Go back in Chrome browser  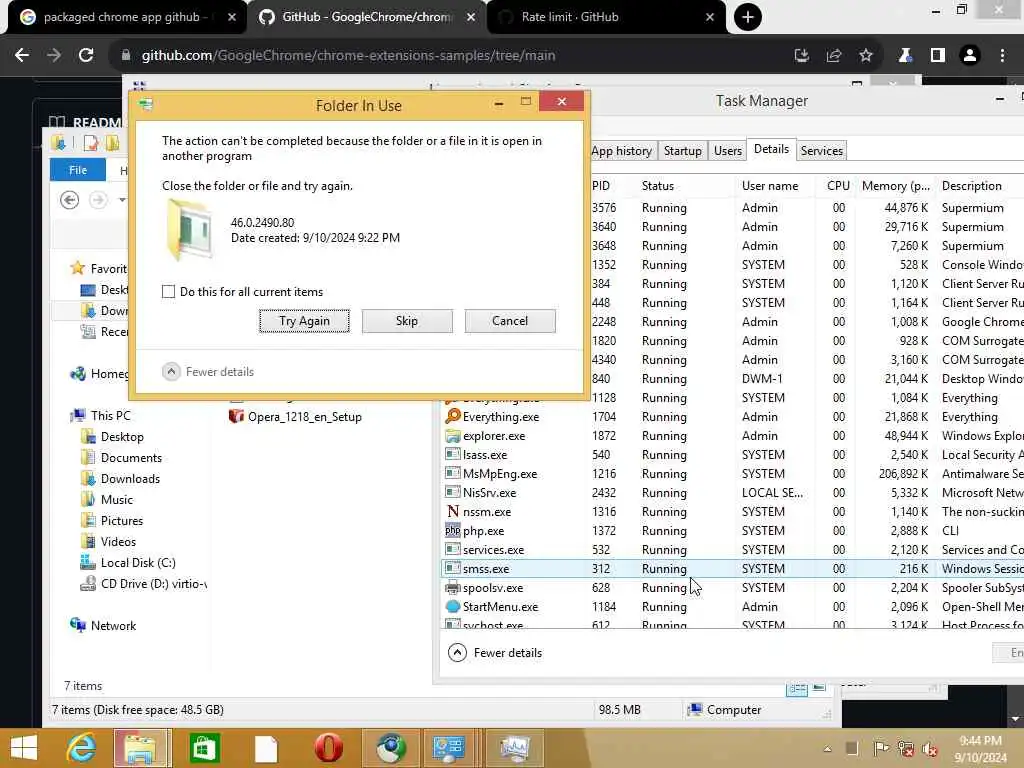point(22,56)
